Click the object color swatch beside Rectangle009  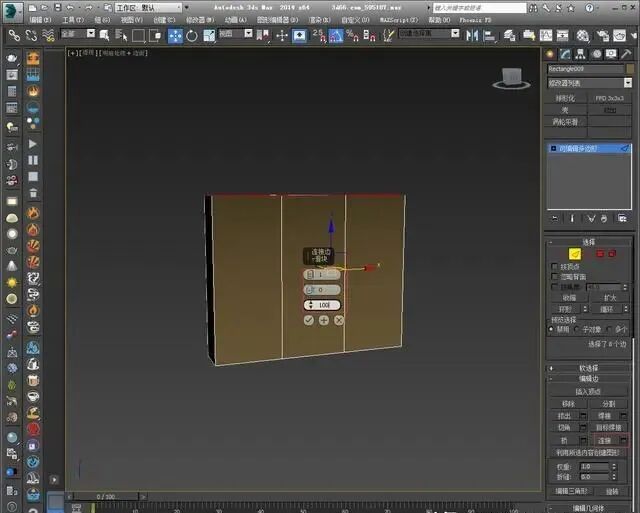[x=631, y=69]
